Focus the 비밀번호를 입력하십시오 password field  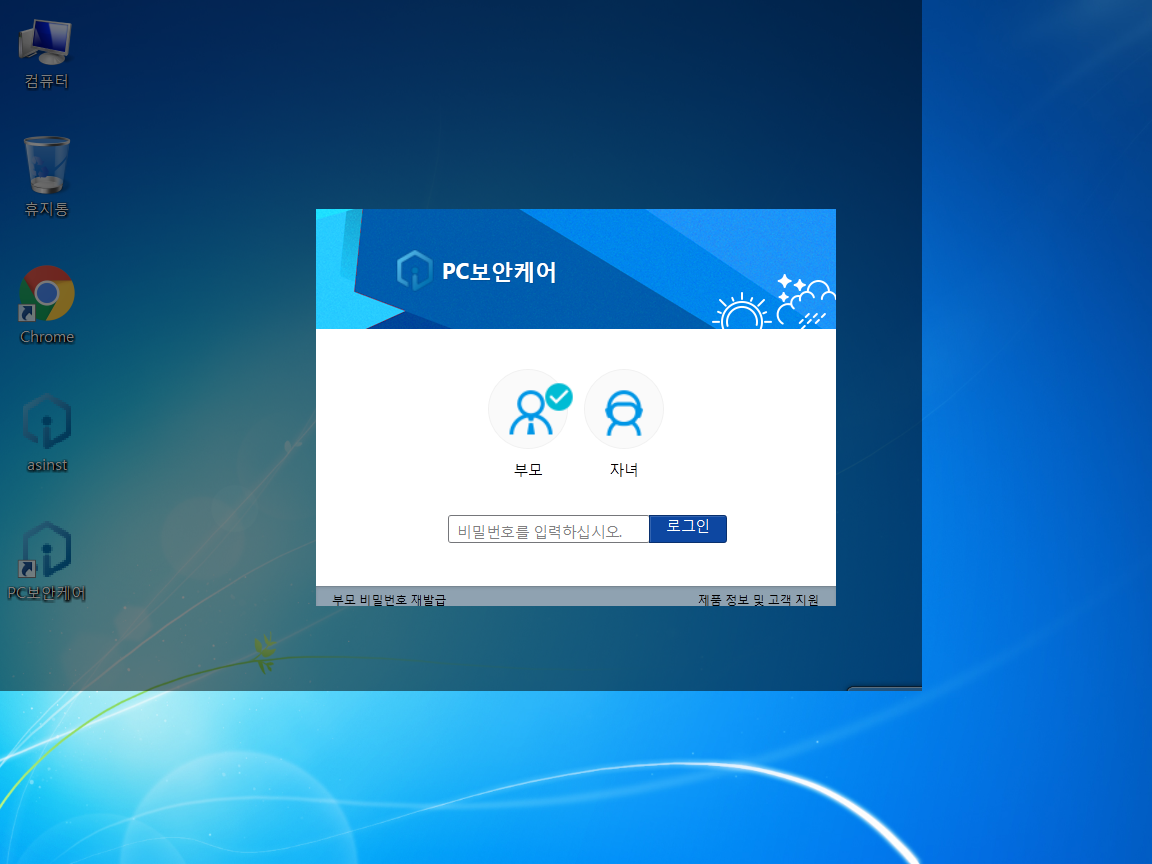[549, 529]
